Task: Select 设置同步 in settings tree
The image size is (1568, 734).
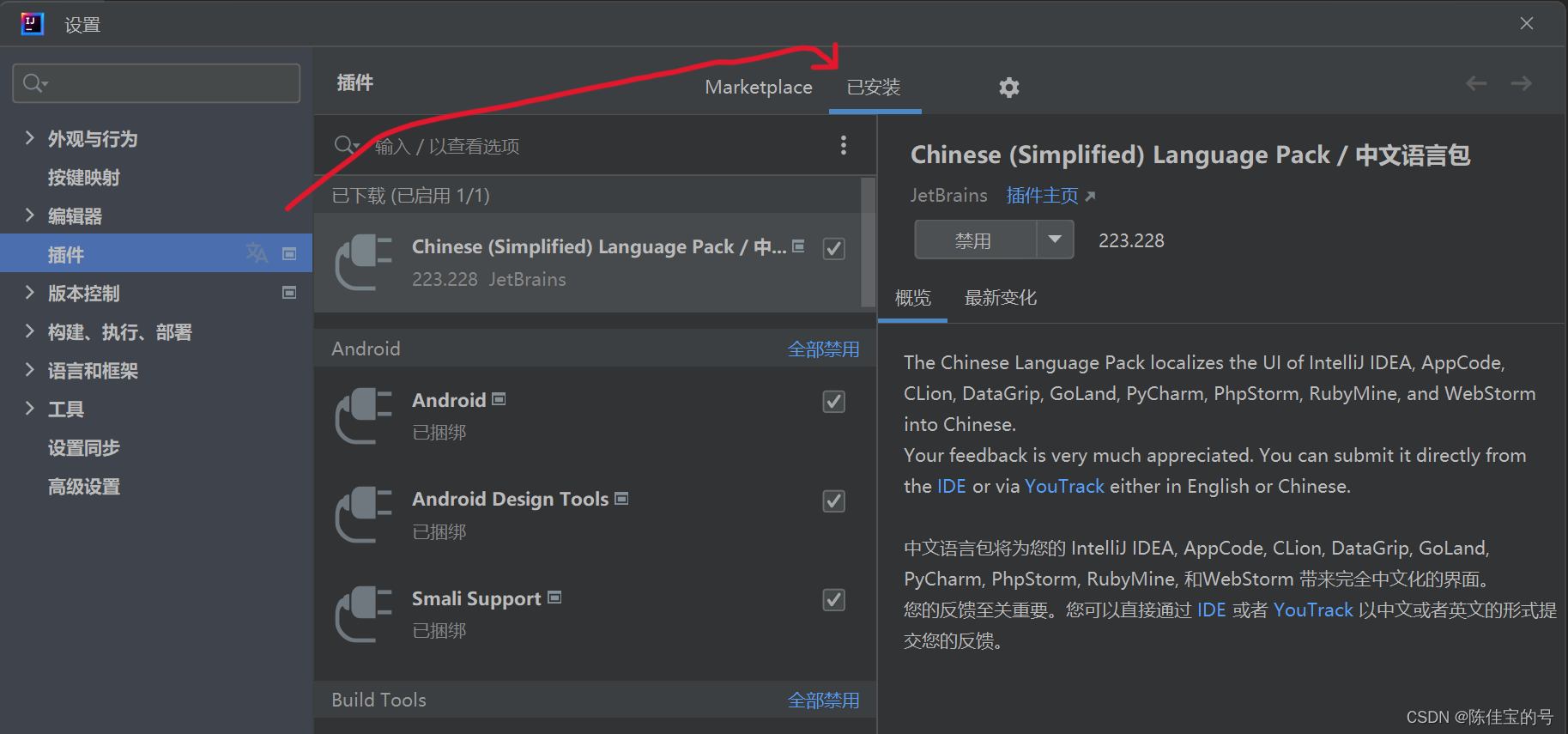Action: point(83,448)
